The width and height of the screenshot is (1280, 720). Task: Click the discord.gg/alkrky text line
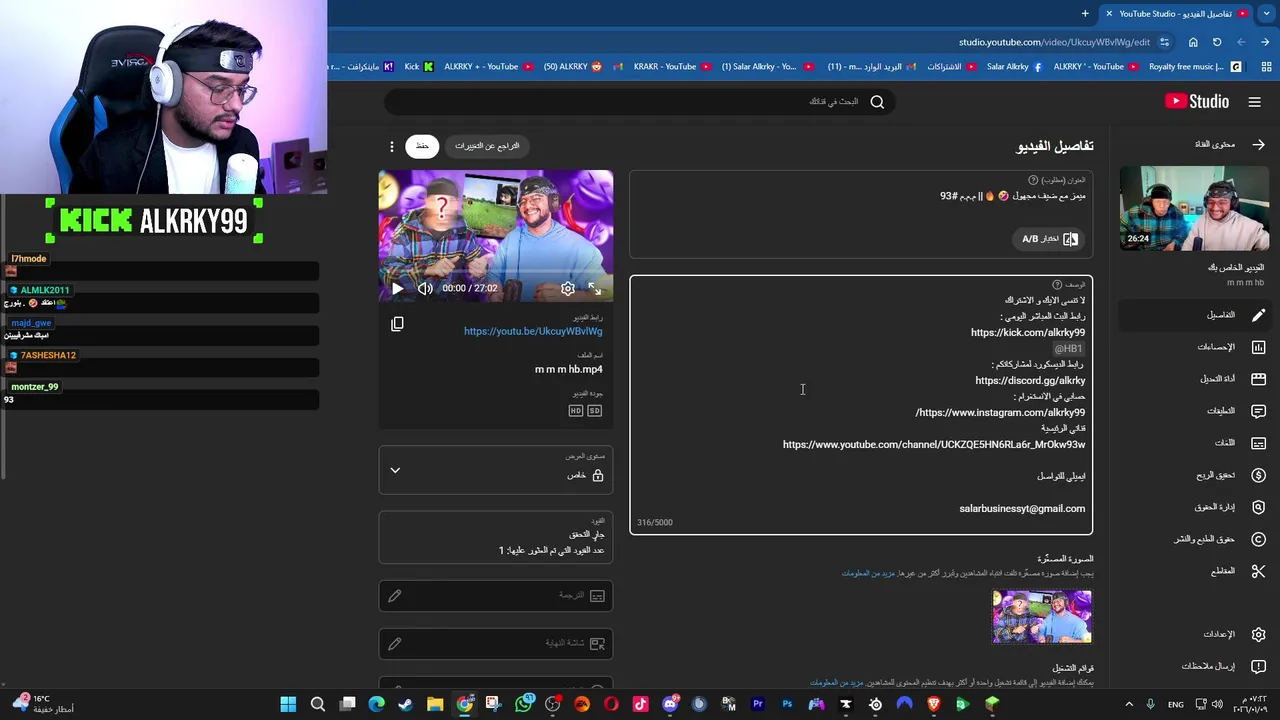(x=1030, y=381)
